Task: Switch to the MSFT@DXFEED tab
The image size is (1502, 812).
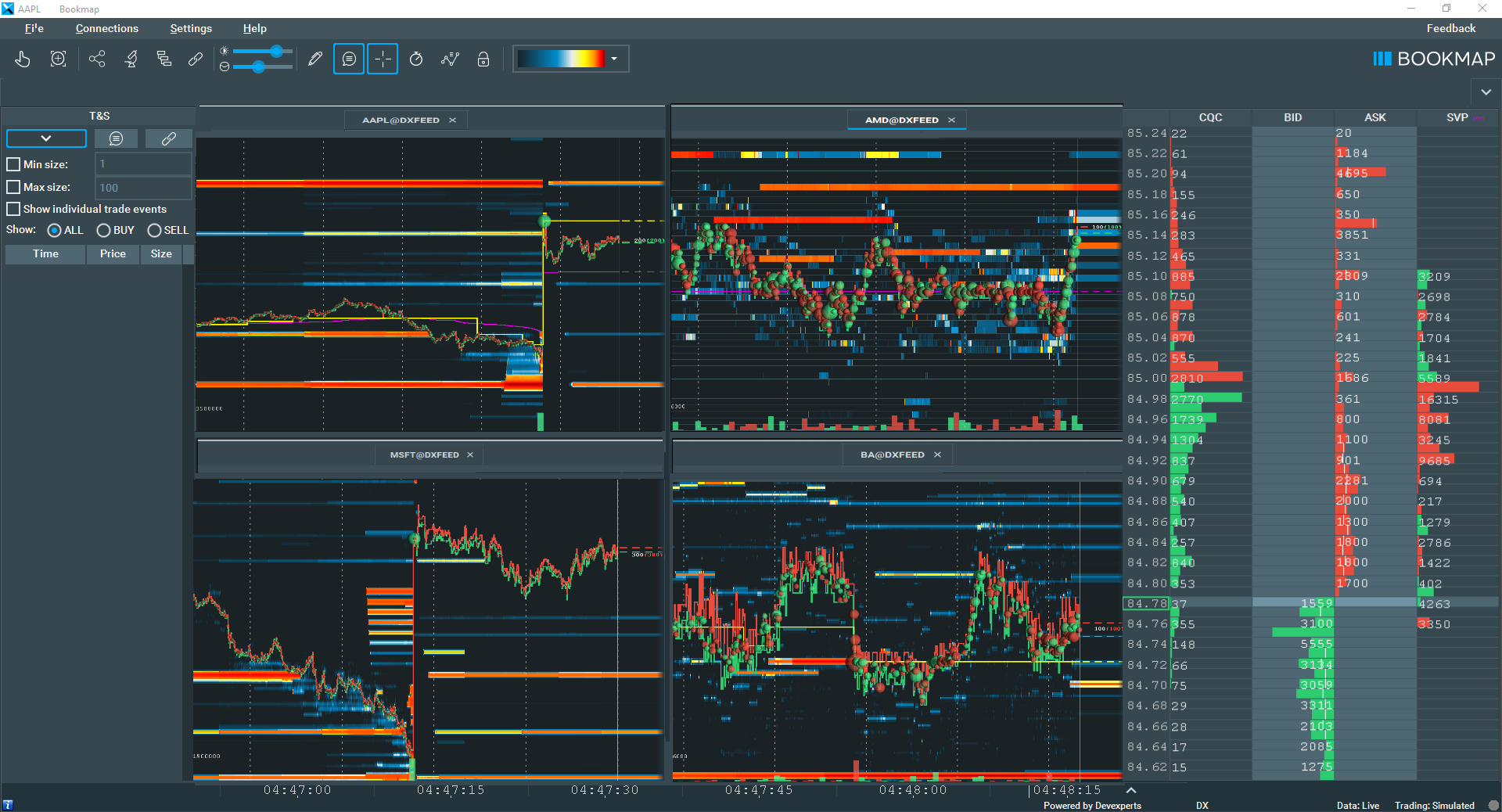Action: point(424,455)
